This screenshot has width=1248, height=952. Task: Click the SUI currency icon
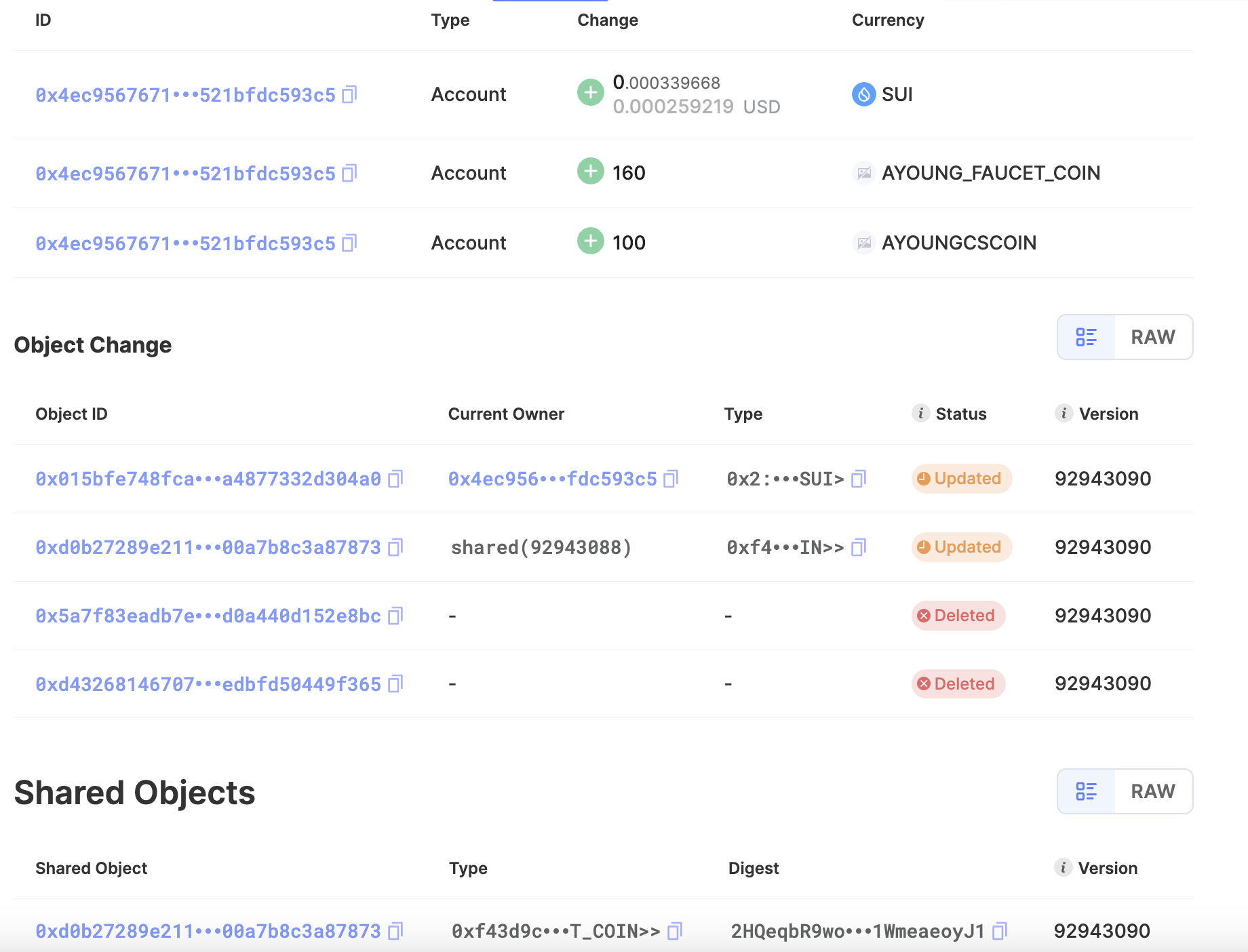[x=863, y=94]
